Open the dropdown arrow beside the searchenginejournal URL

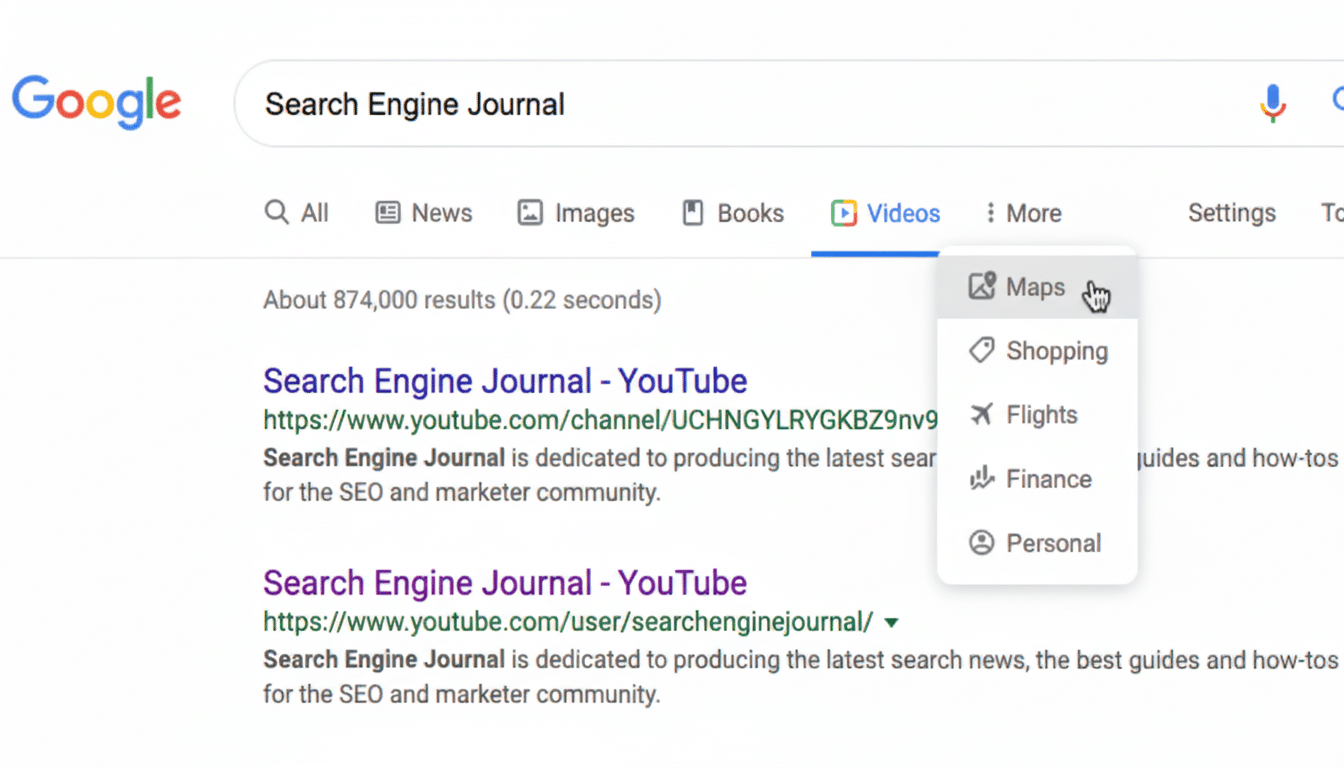(x=891, y=621)
